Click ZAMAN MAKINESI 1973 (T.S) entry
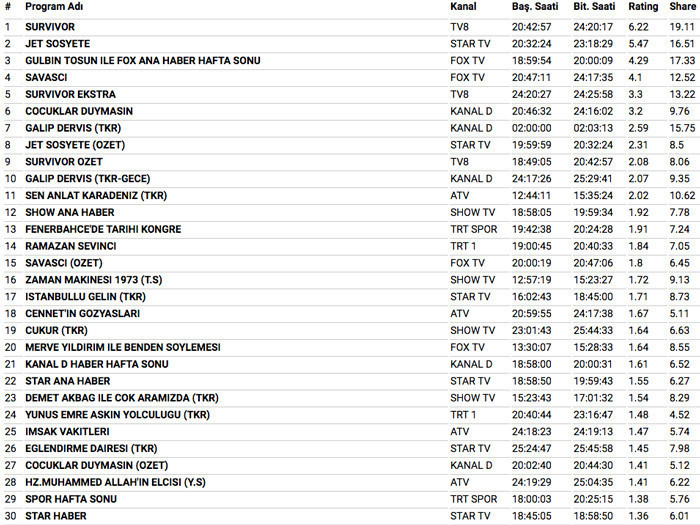Screen dimensions: 700x525 [91, 280]
